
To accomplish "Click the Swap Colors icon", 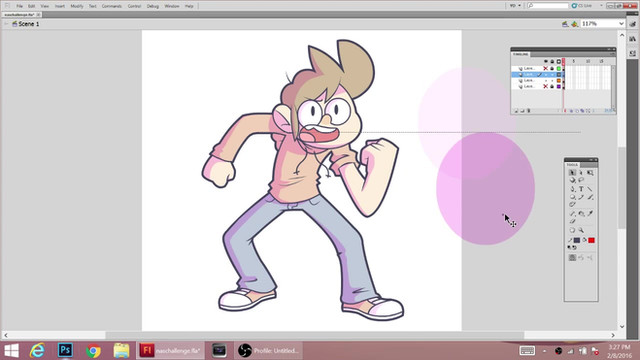I will coord(574,247).
